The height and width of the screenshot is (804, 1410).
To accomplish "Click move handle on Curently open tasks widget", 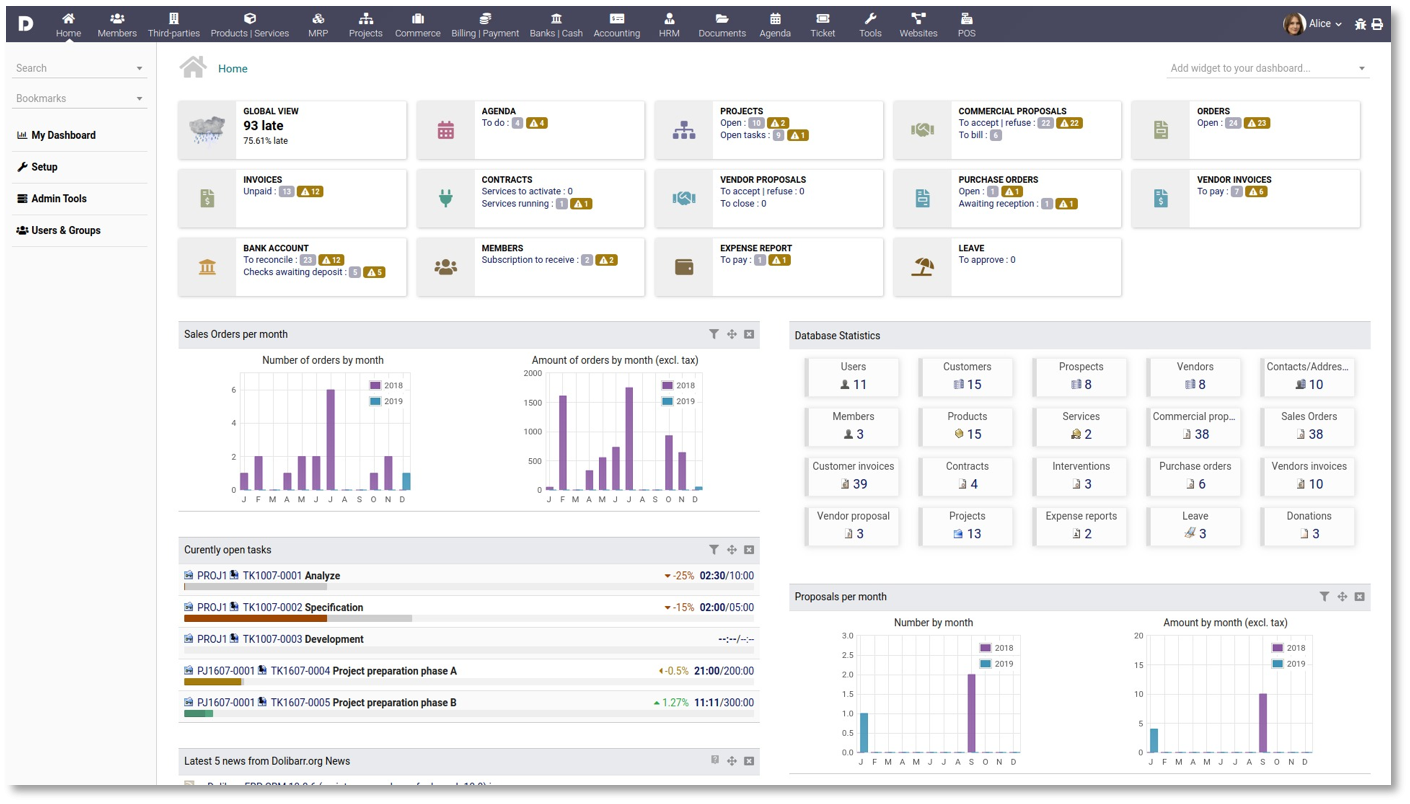I will point(732,550).
